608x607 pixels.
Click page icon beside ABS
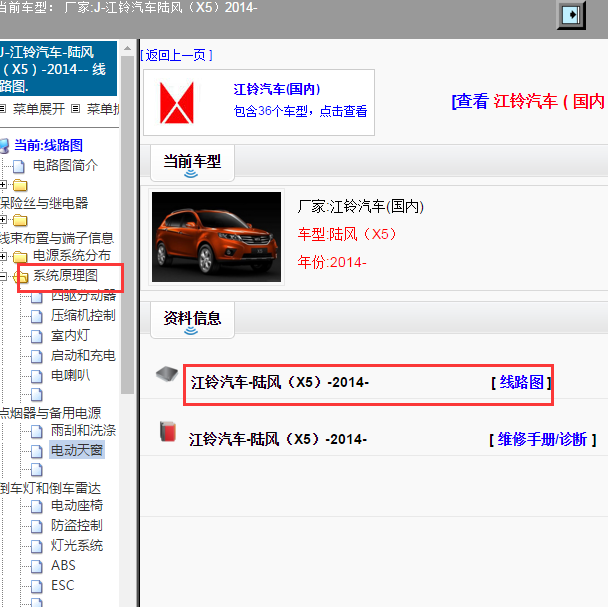click(x=36, y=566)
